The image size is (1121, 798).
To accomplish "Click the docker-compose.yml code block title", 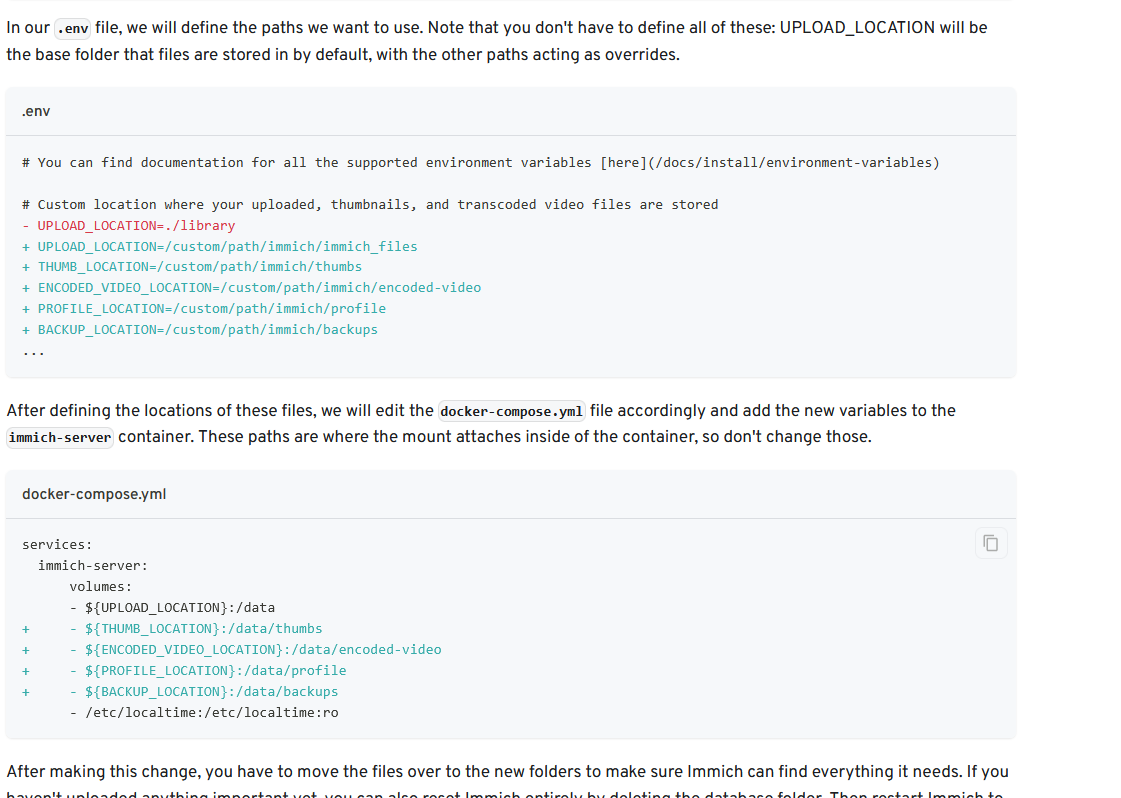I will (x=94, y=494).
